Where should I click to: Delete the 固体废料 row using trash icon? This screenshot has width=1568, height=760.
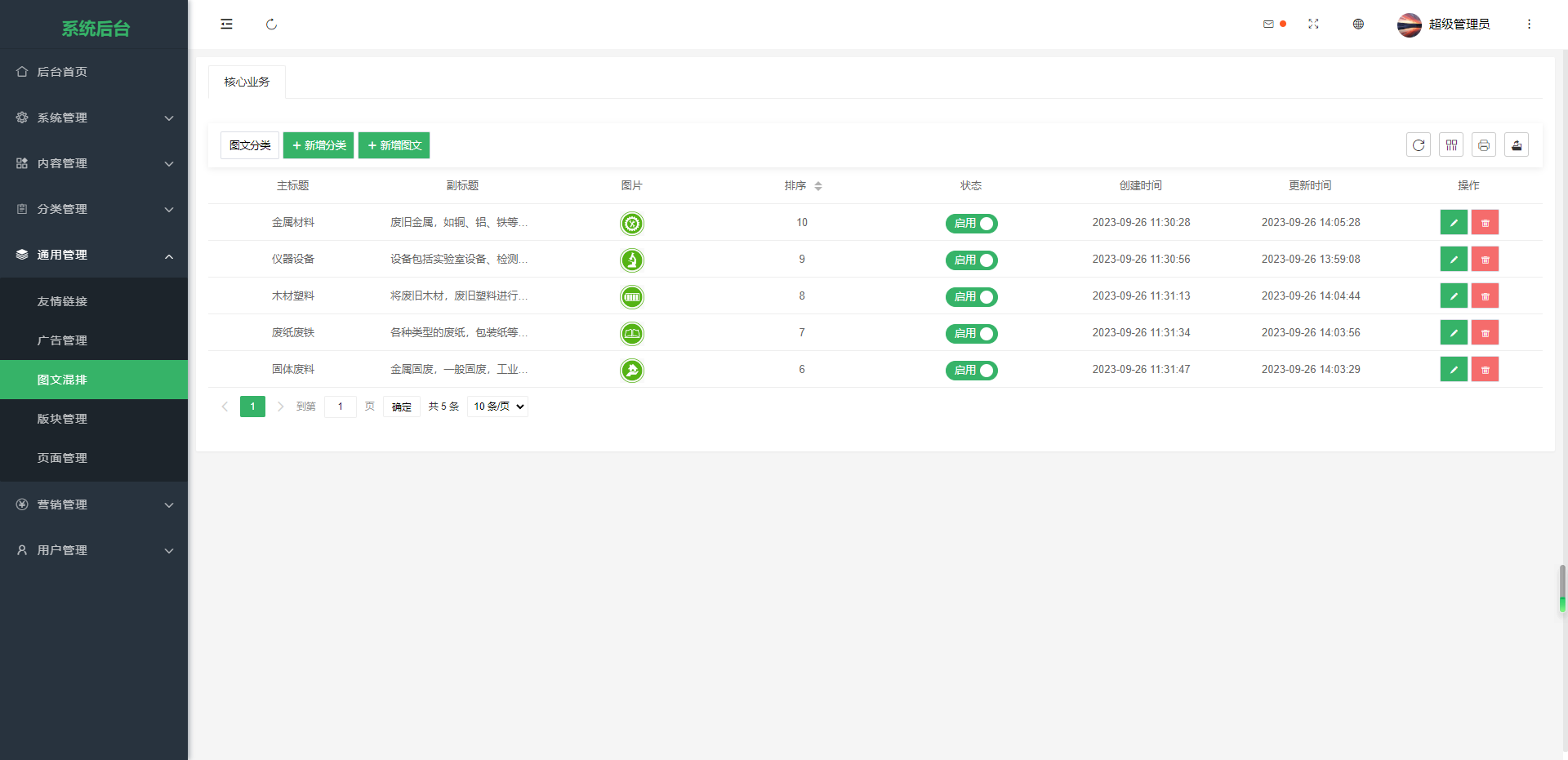1485,370
